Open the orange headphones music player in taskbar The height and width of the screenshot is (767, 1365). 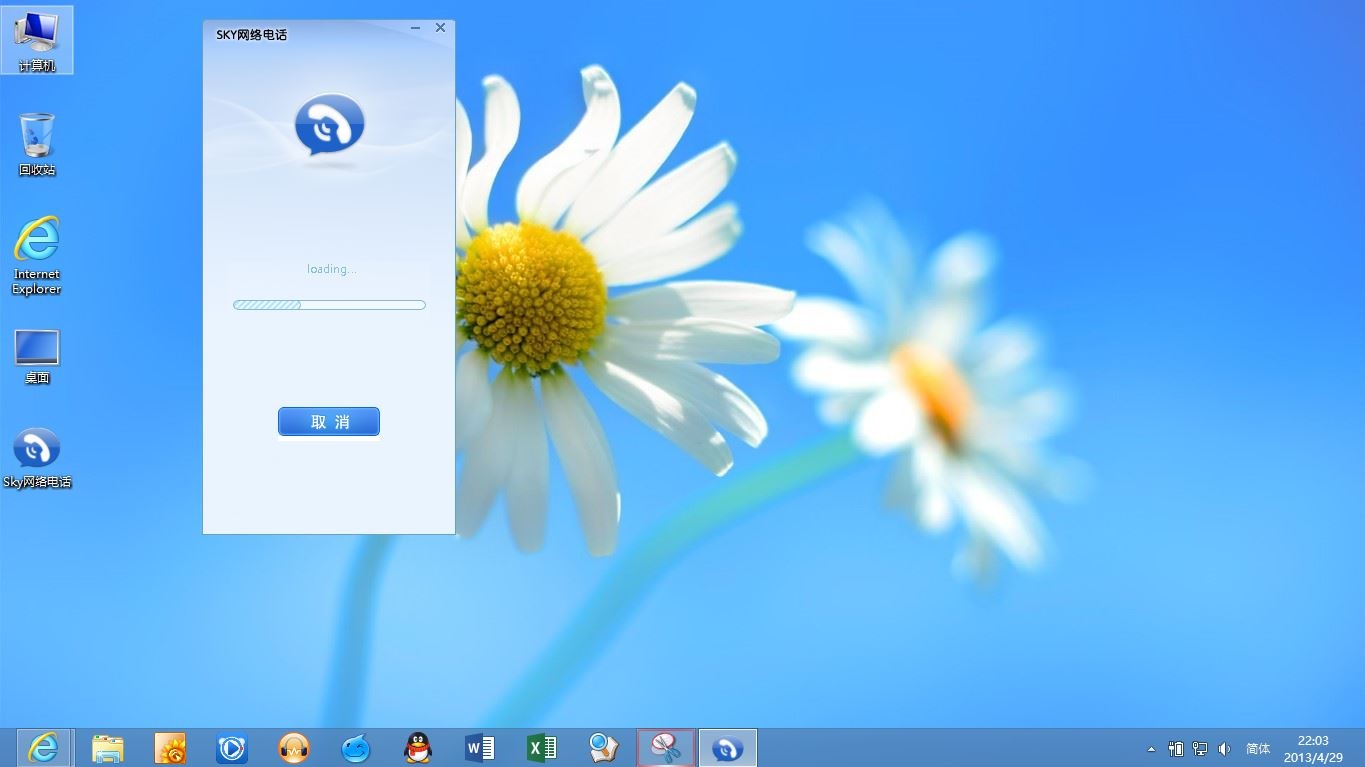point(294,748)
